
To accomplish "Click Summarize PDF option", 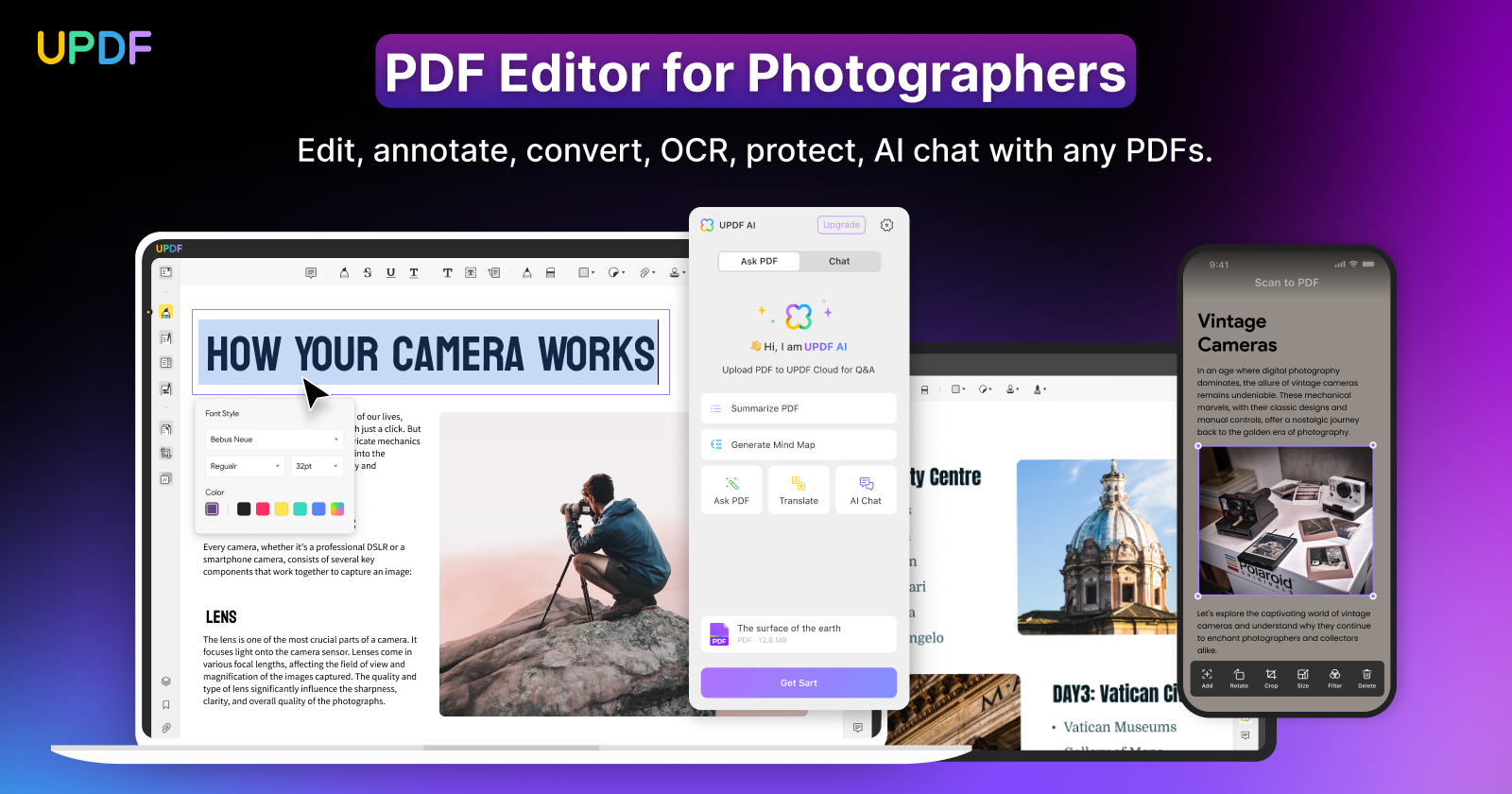I will tap(799, 408).
